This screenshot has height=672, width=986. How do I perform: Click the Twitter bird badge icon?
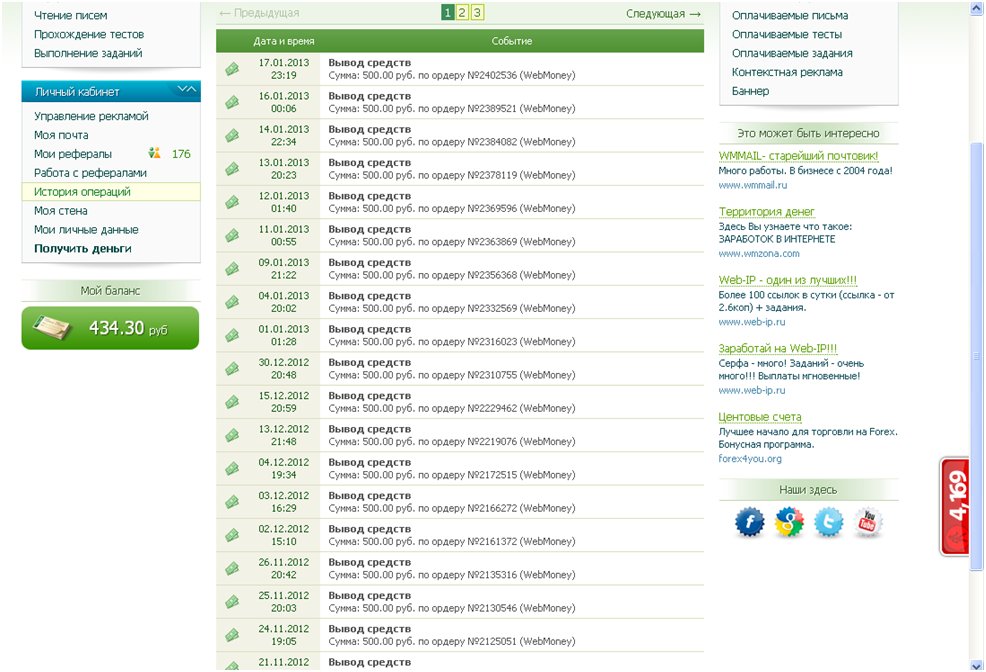829,522
